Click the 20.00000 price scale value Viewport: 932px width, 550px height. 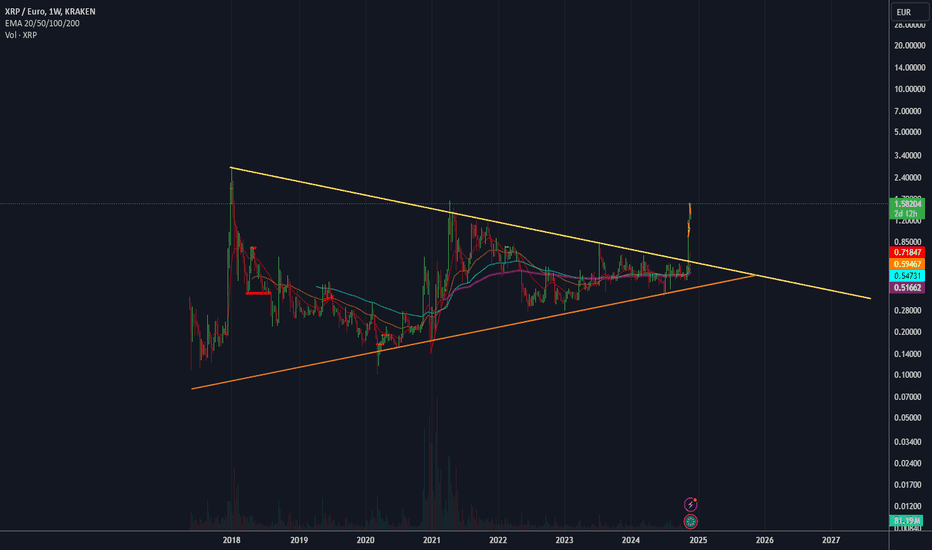pos(909,46)
